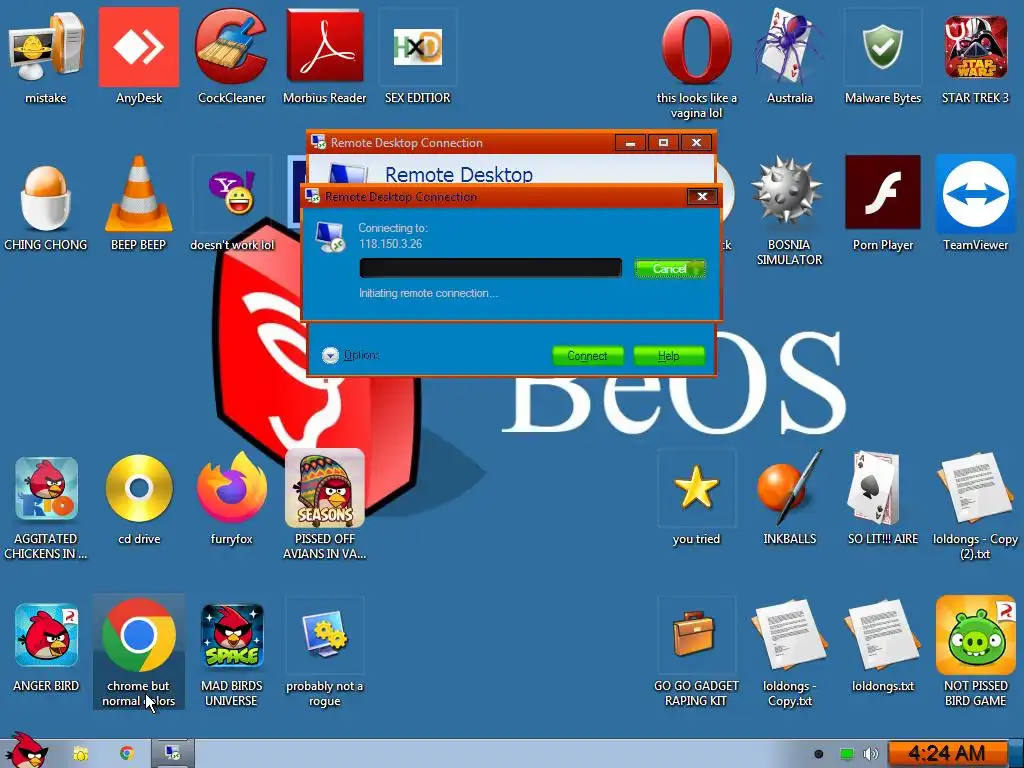The image size is (1024, 768).
Task: Open the STAR TREK 3 game icon
Action: tap(975, 57)
